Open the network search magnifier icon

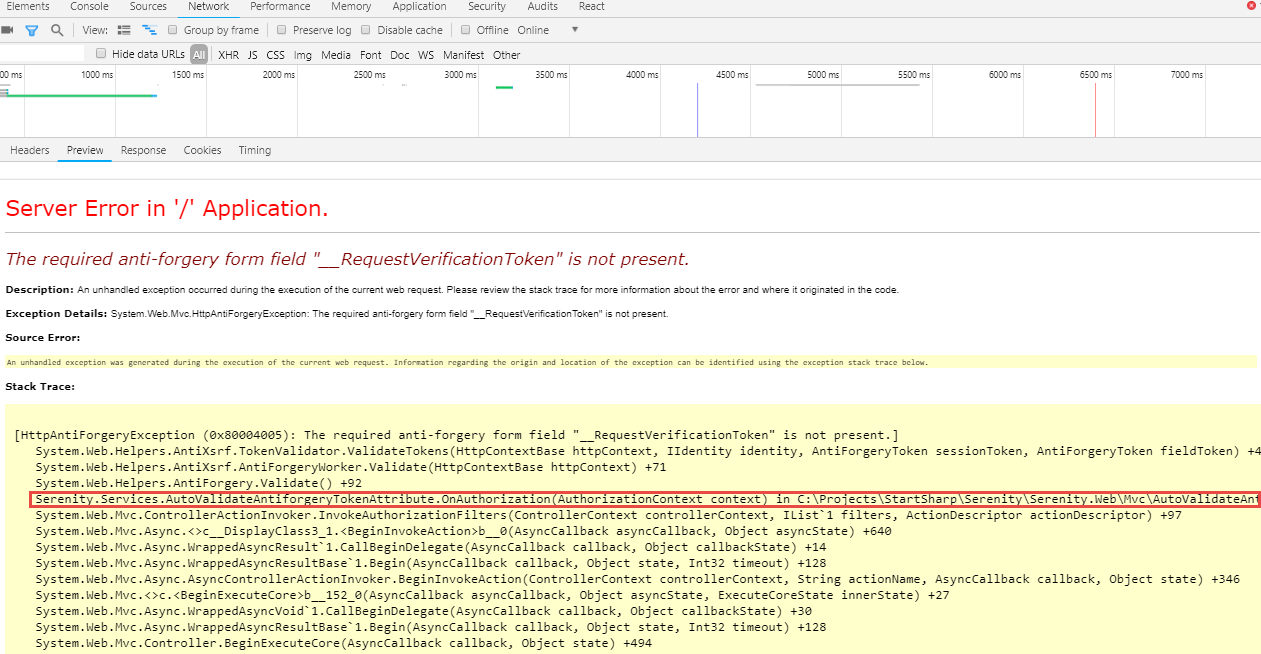tap(56, 29)
